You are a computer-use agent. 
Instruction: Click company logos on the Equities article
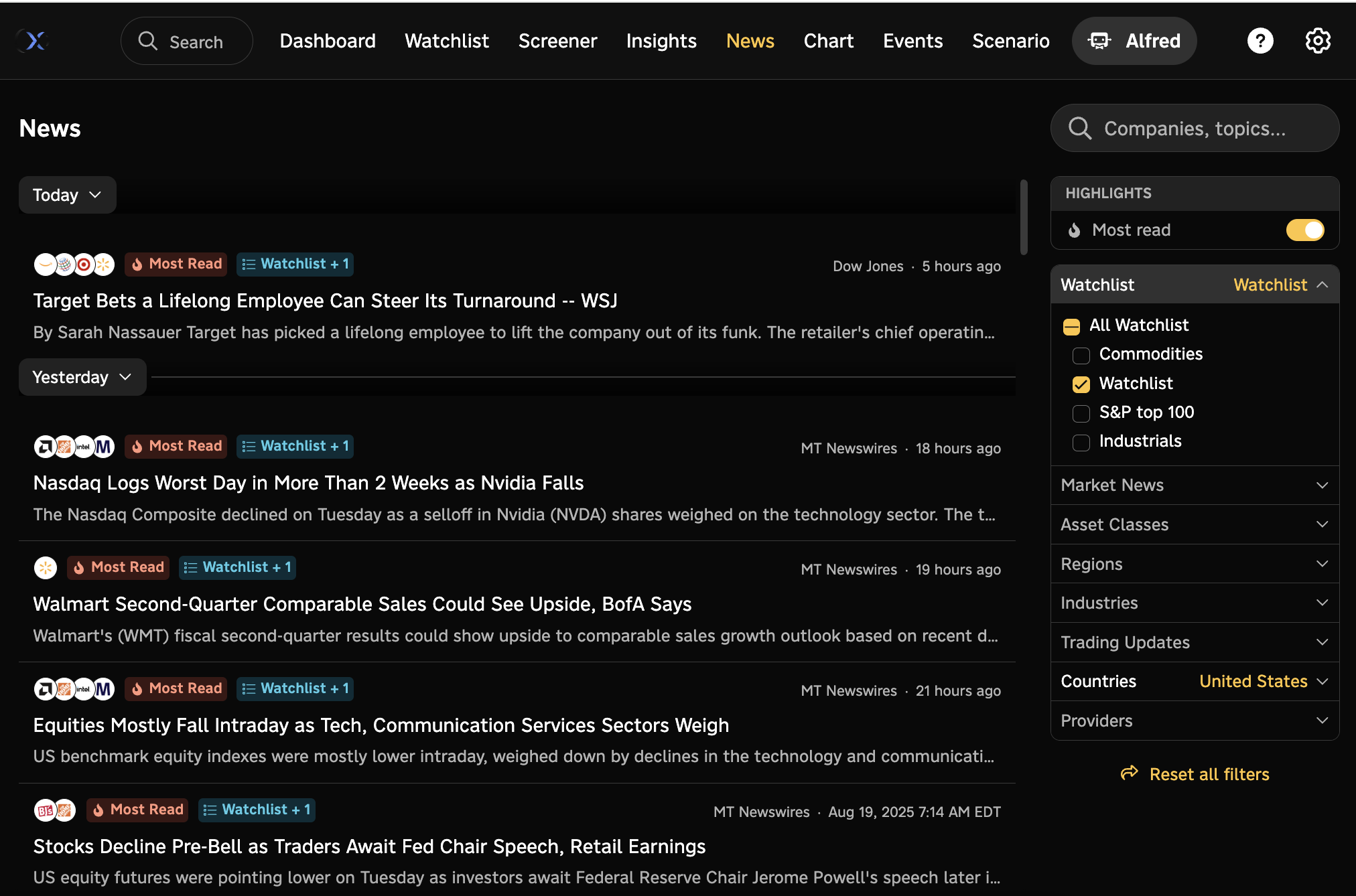click(74, 689)
